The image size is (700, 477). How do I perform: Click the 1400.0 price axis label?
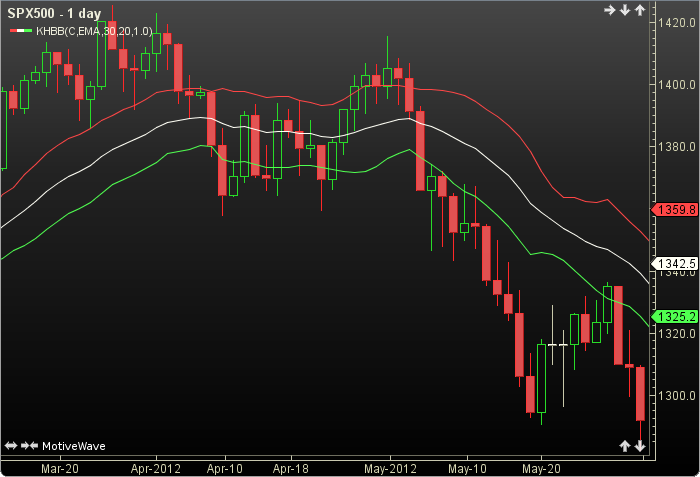click(677, 84)
